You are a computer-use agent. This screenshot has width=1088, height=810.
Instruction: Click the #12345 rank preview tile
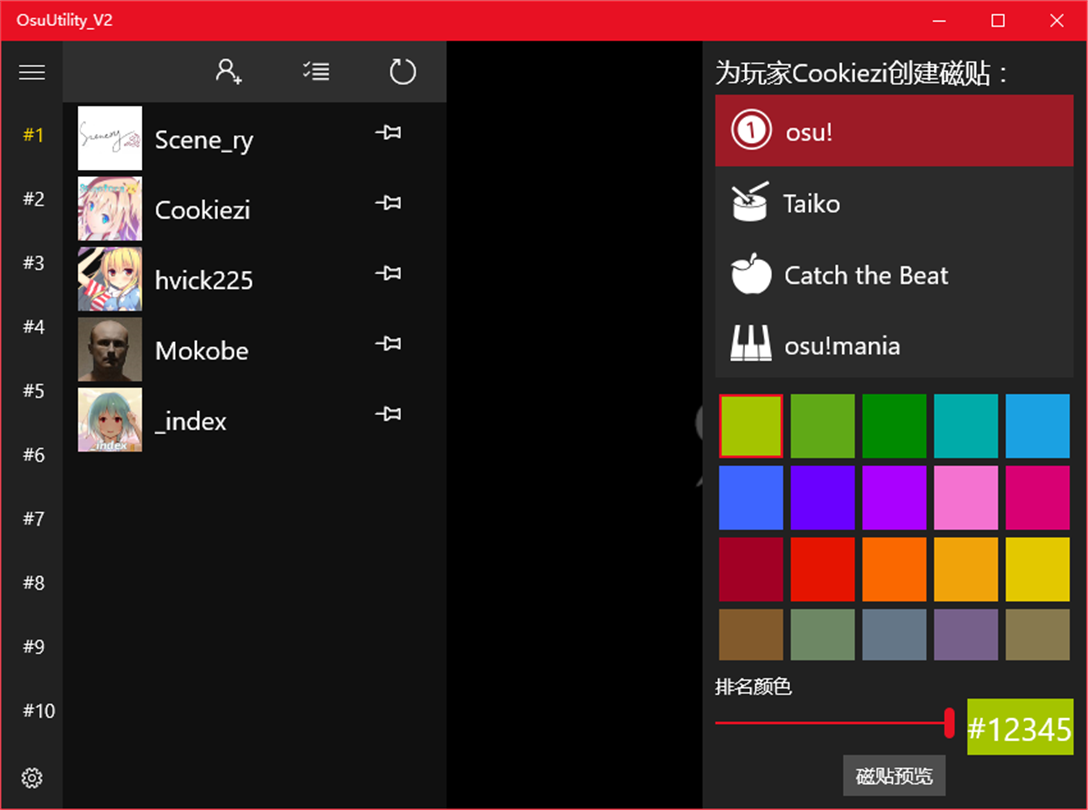pos(1020,727)
